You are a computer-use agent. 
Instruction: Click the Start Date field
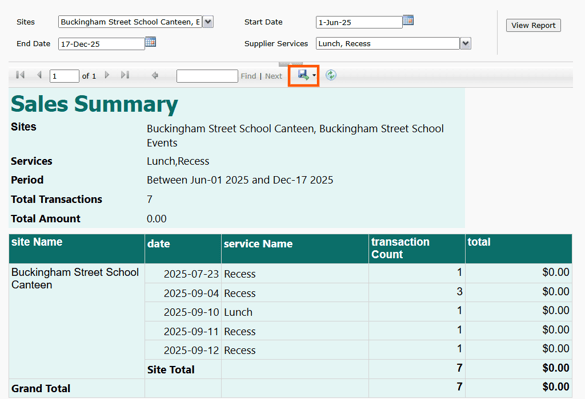359,22
